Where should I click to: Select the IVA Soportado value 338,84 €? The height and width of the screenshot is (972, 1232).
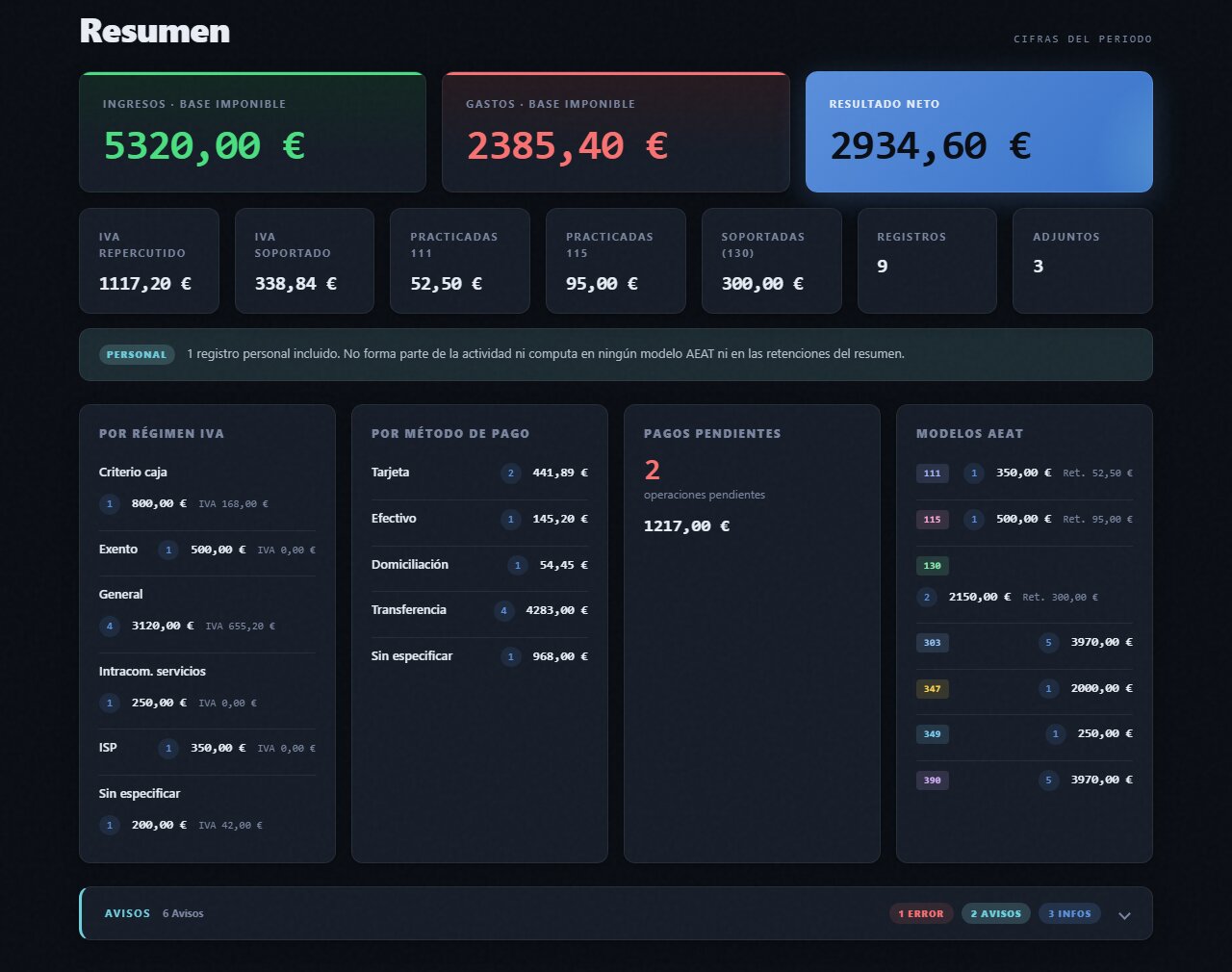(x=295, y=284)
